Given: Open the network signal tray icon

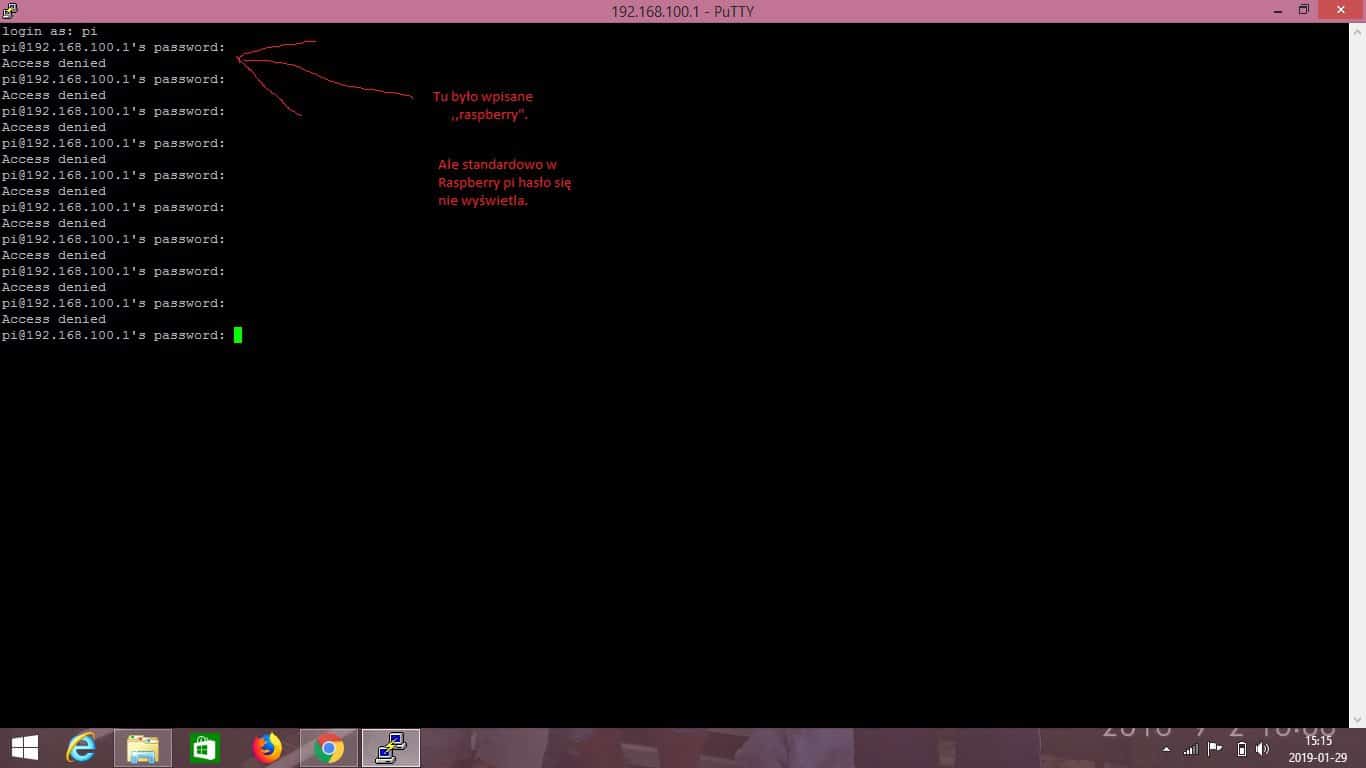Looking at the screenshot, I should [1190, 749].
